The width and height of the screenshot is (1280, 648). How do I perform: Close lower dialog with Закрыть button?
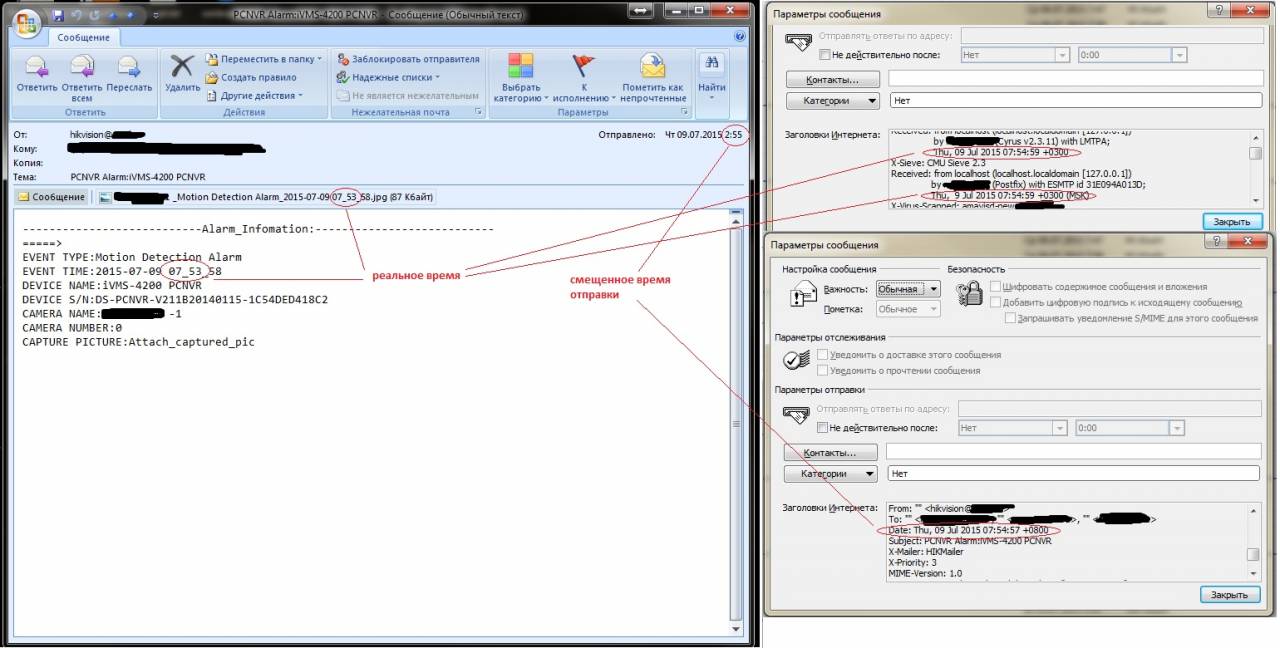1230,594
